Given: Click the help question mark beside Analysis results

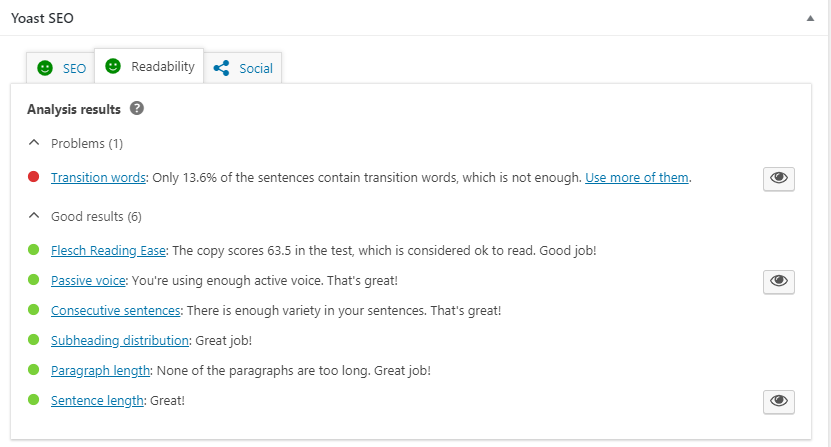Looking at the screenshot, I should (137, 109).
